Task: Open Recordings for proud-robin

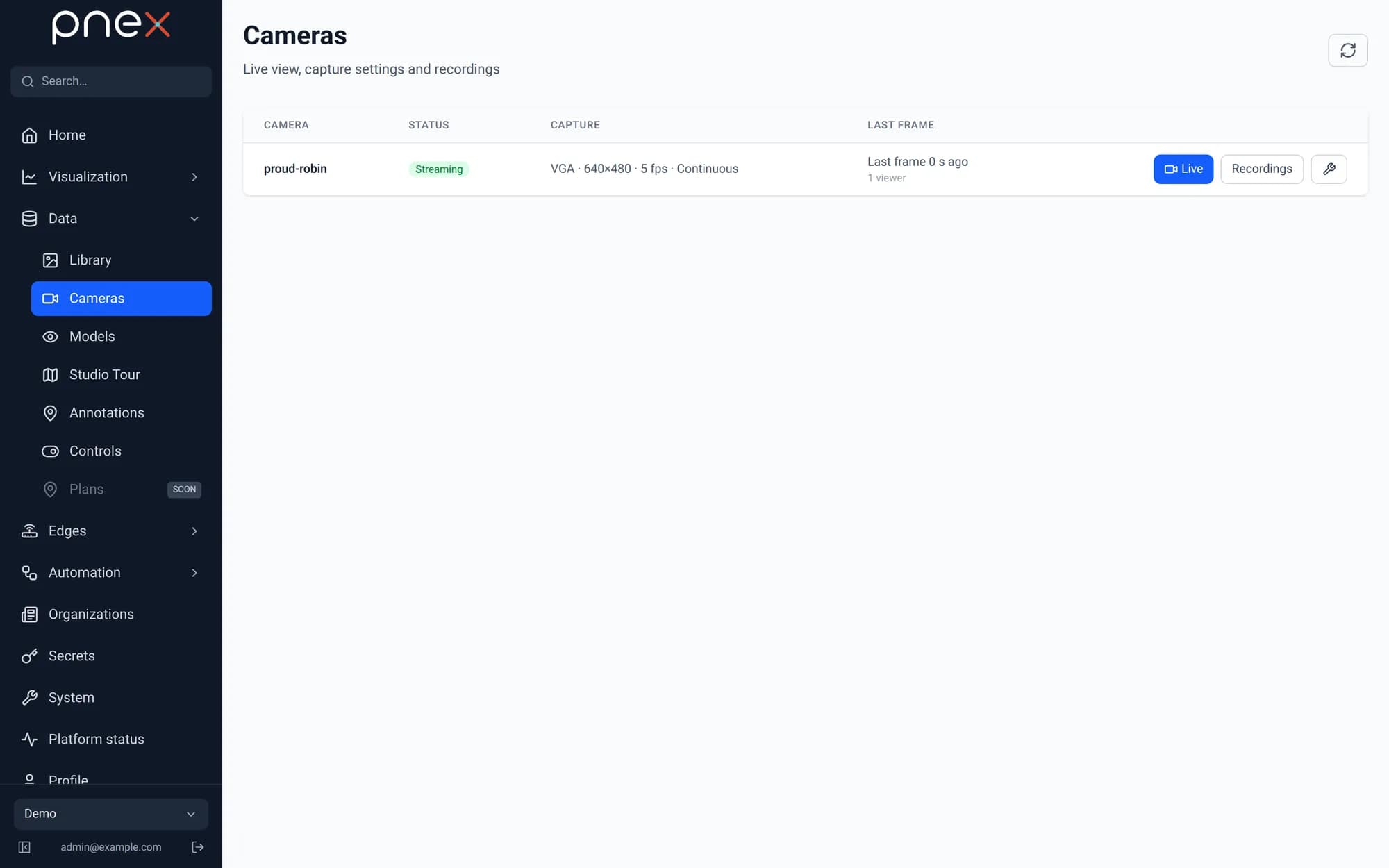Action: click(1261, 169)
